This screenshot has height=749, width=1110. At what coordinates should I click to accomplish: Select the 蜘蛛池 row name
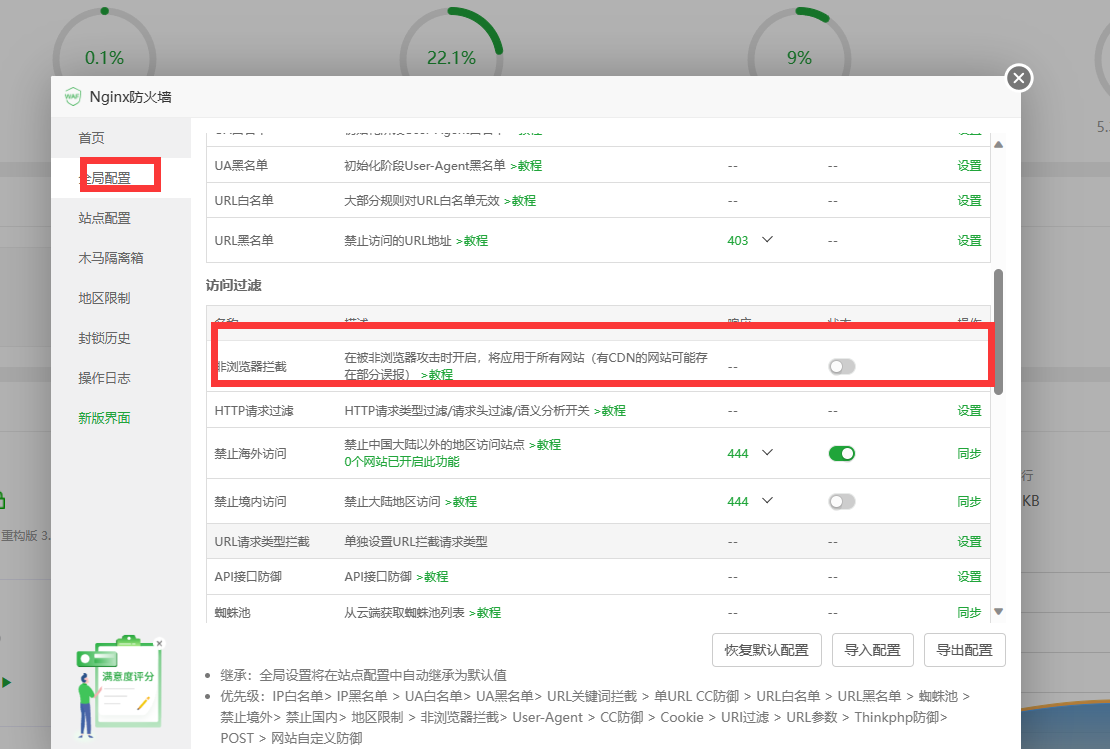pos(232,612)
